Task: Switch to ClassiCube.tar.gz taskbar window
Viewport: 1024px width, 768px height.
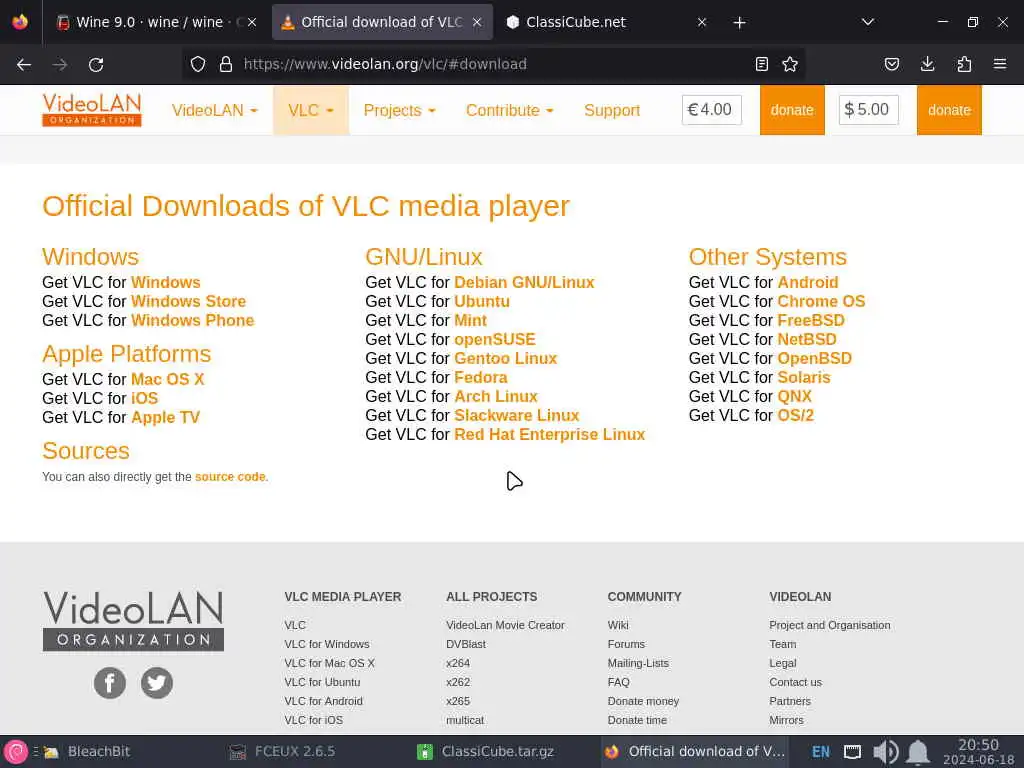Action: [x=486, y=752]
